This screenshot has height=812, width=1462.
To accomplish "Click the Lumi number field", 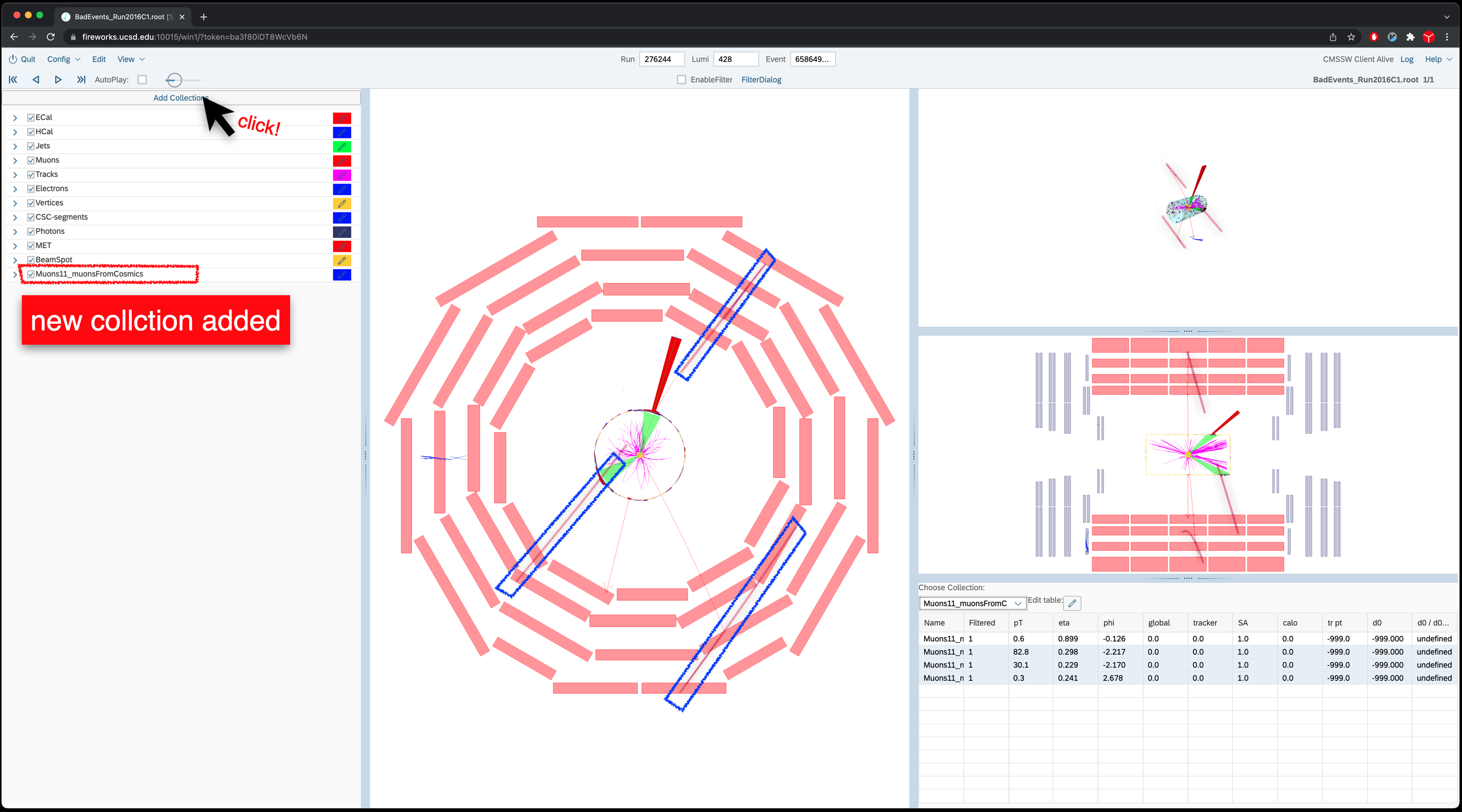I will coord(736,59).
